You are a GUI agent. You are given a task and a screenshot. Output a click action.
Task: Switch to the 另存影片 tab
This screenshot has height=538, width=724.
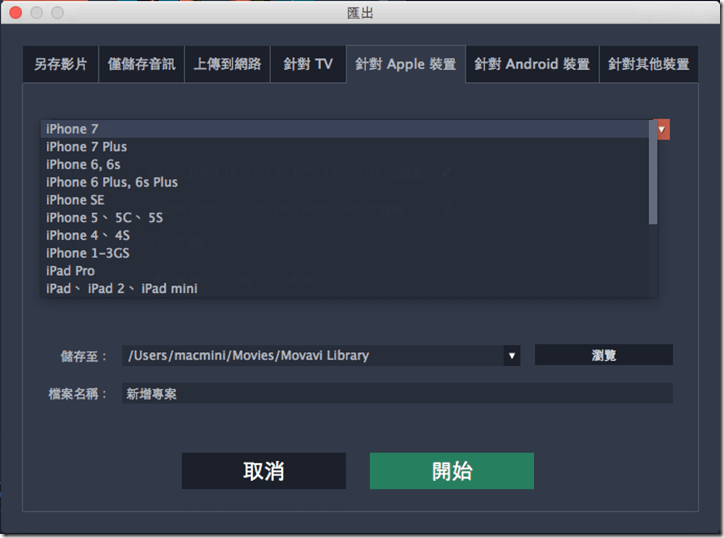[60, 64]
